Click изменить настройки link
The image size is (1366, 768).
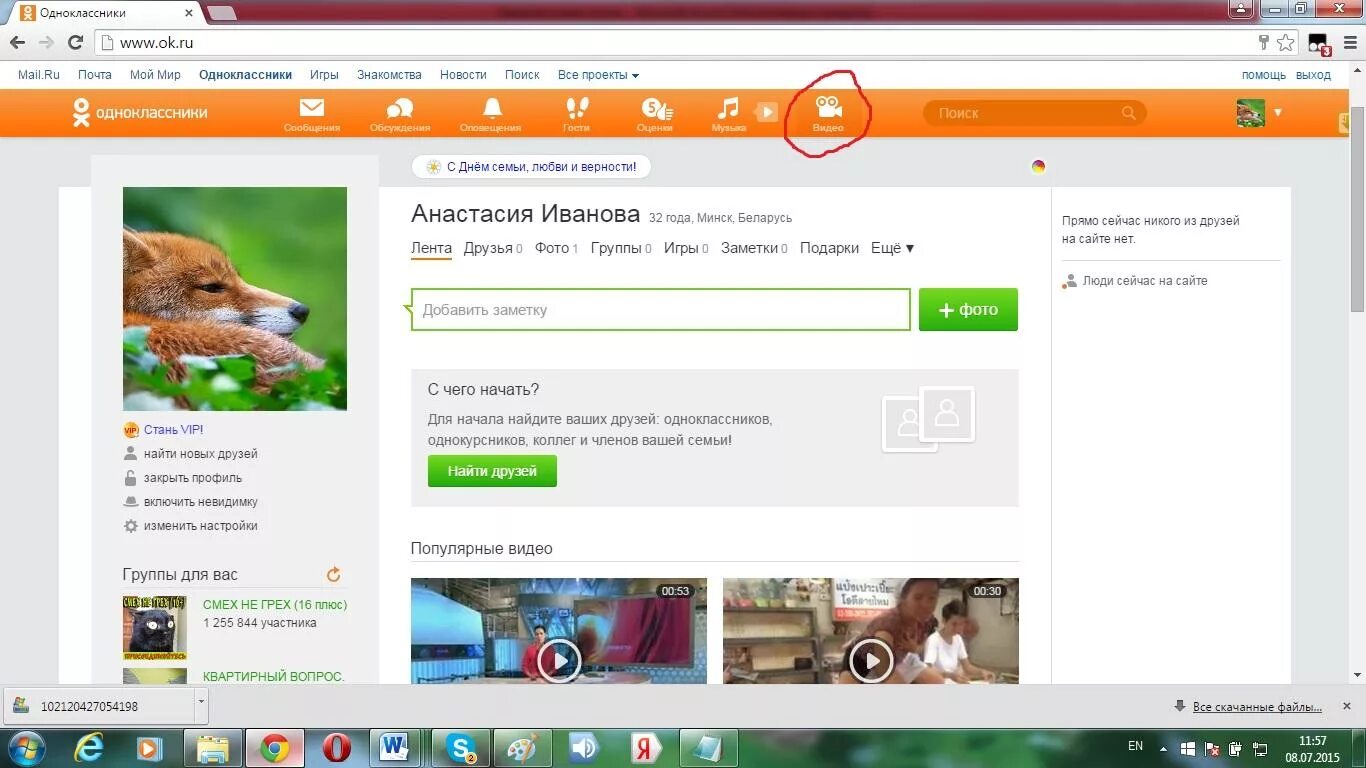point(201,526)
